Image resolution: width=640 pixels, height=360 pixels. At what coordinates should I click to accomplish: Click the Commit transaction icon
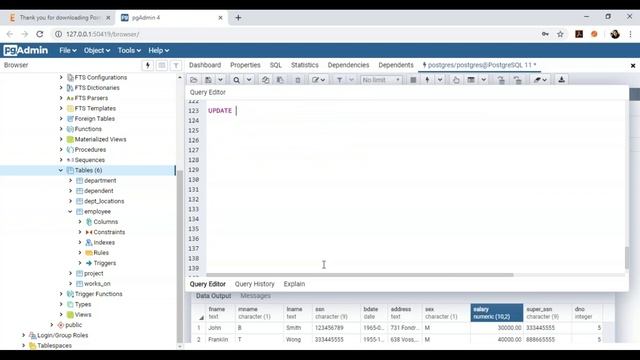click(501, 80)
